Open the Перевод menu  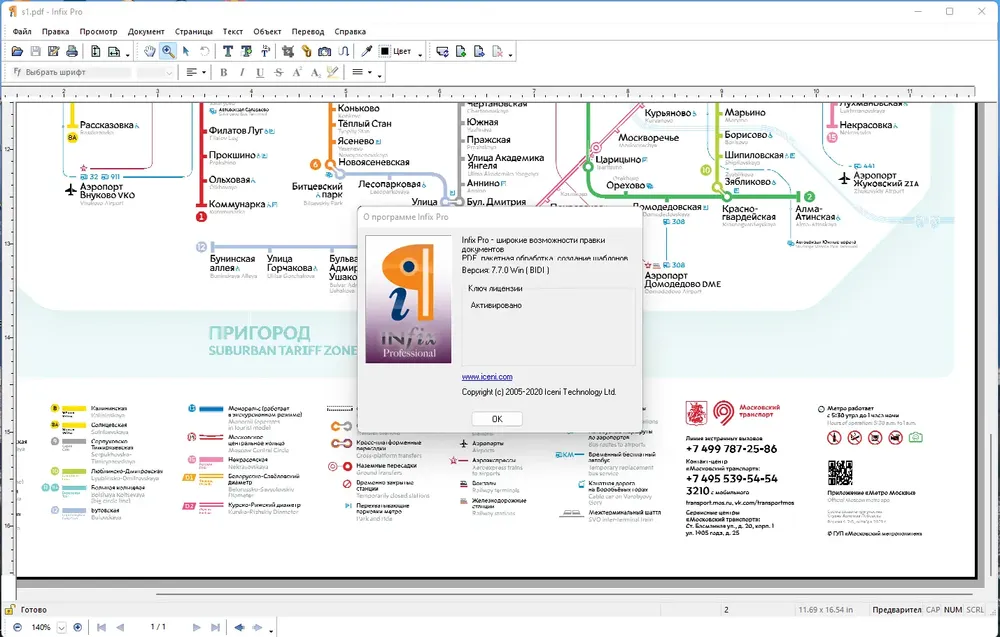(308, 31)
